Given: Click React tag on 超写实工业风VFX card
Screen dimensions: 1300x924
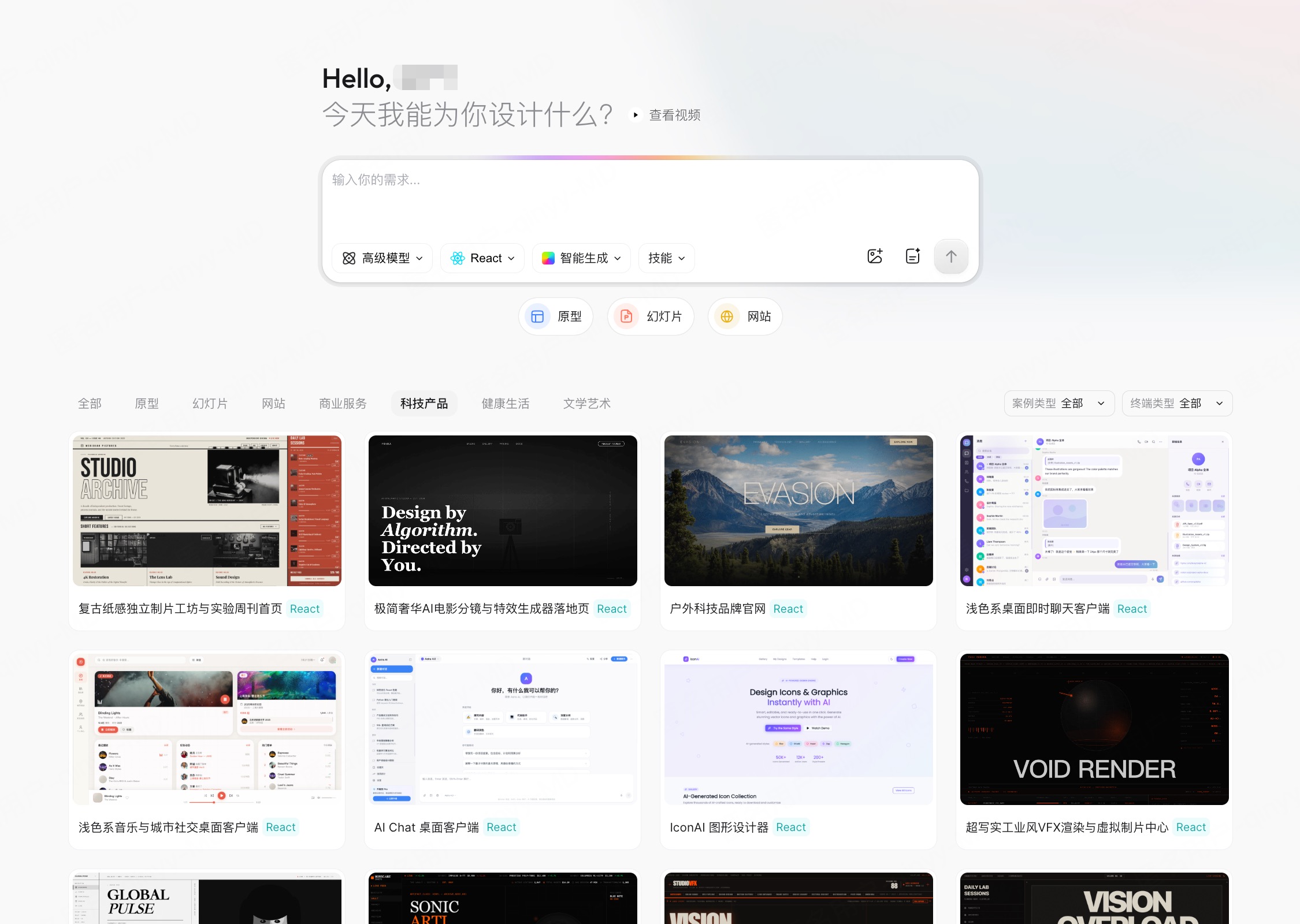Looking at the screenshot, I should click(1191, 828).
